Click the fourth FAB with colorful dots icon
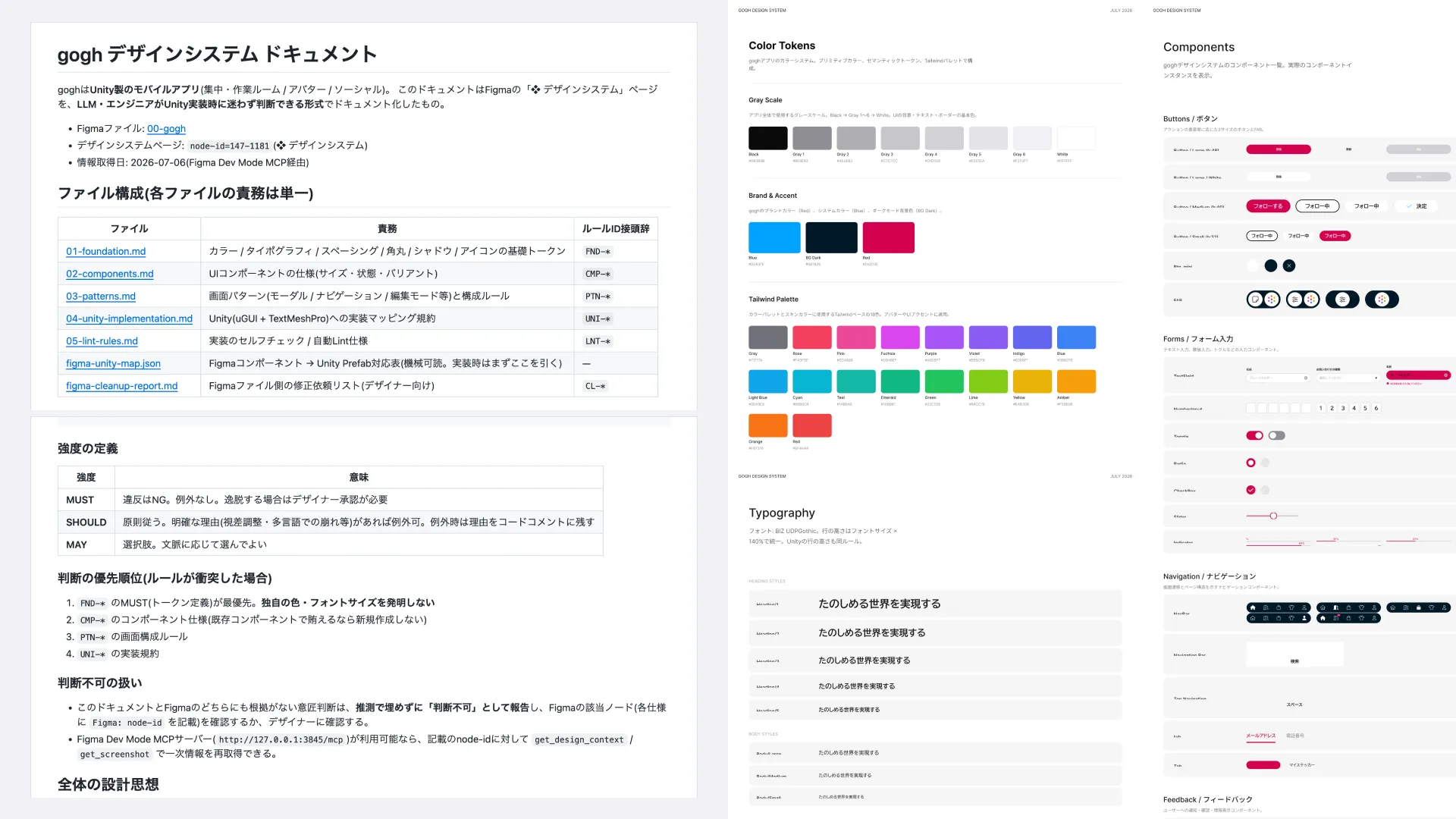Image resolution: width=1456 pixels, height=819 pixels. click(x=1382, y=300)
